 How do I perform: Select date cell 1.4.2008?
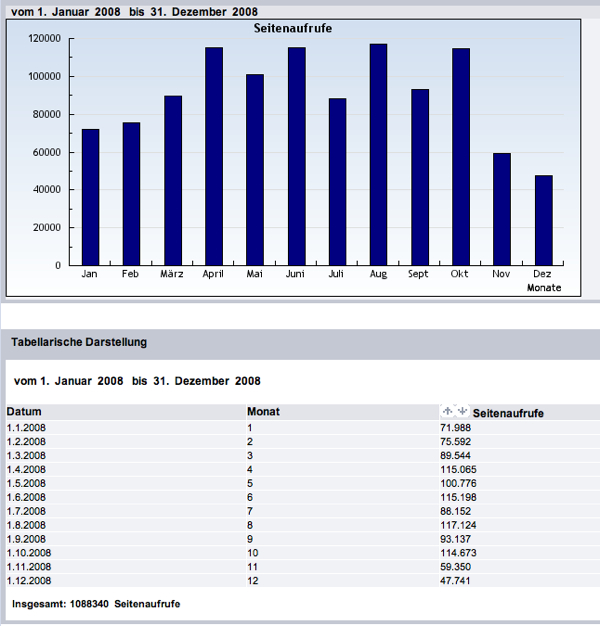(x=26, y=470)
